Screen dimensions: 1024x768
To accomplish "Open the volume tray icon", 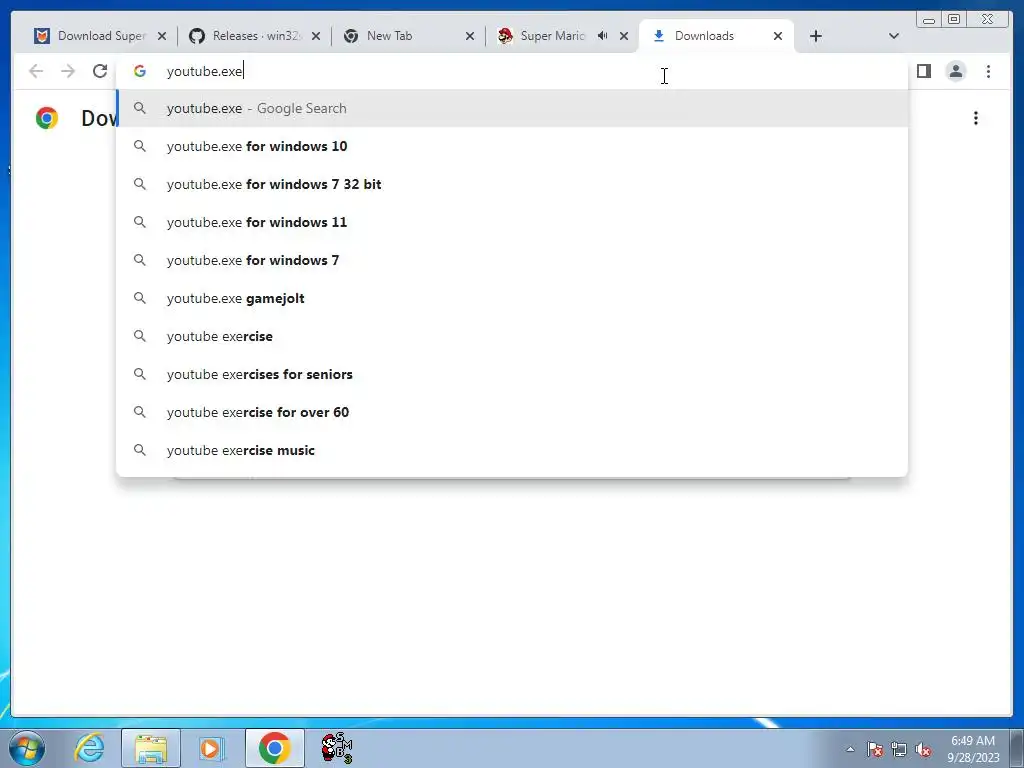I will coord(923,749).
